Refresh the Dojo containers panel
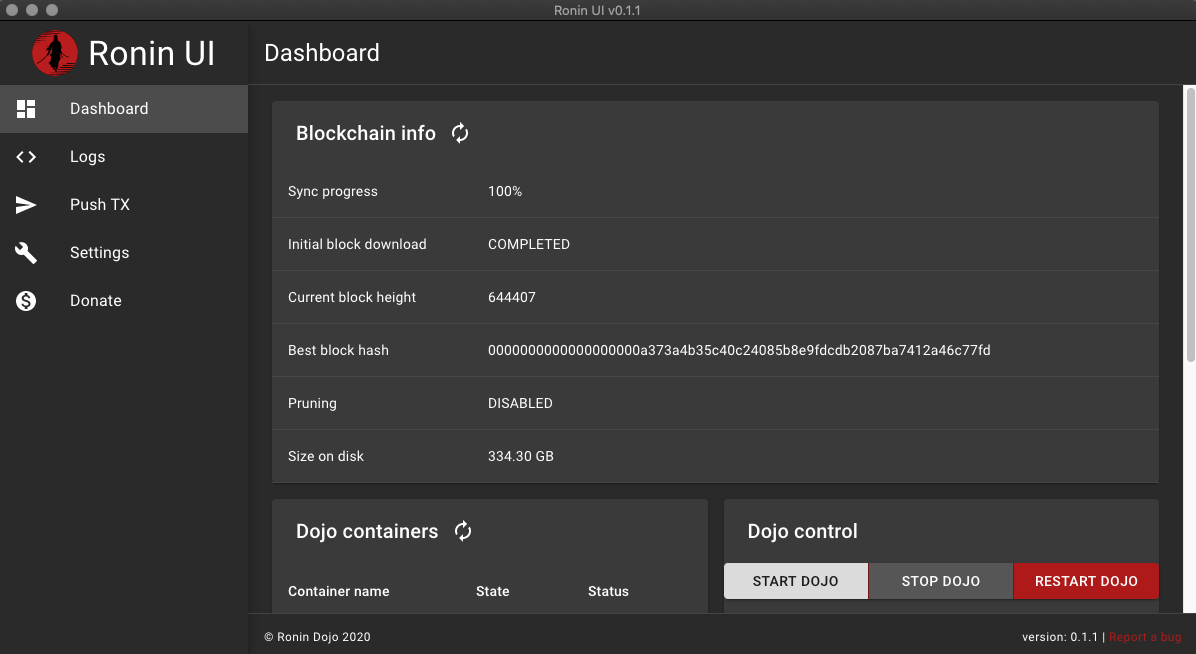1196x654 pixels. 463,531
